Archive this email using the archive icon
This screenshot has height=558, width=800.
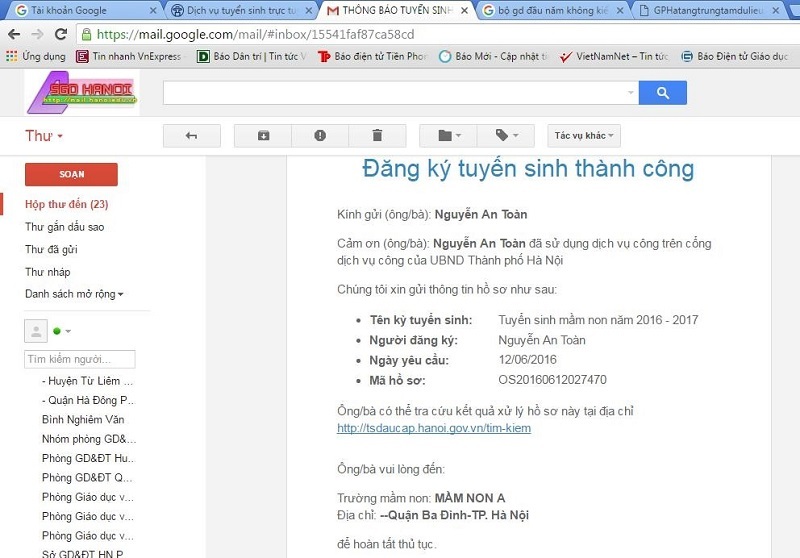click(263, 135)
